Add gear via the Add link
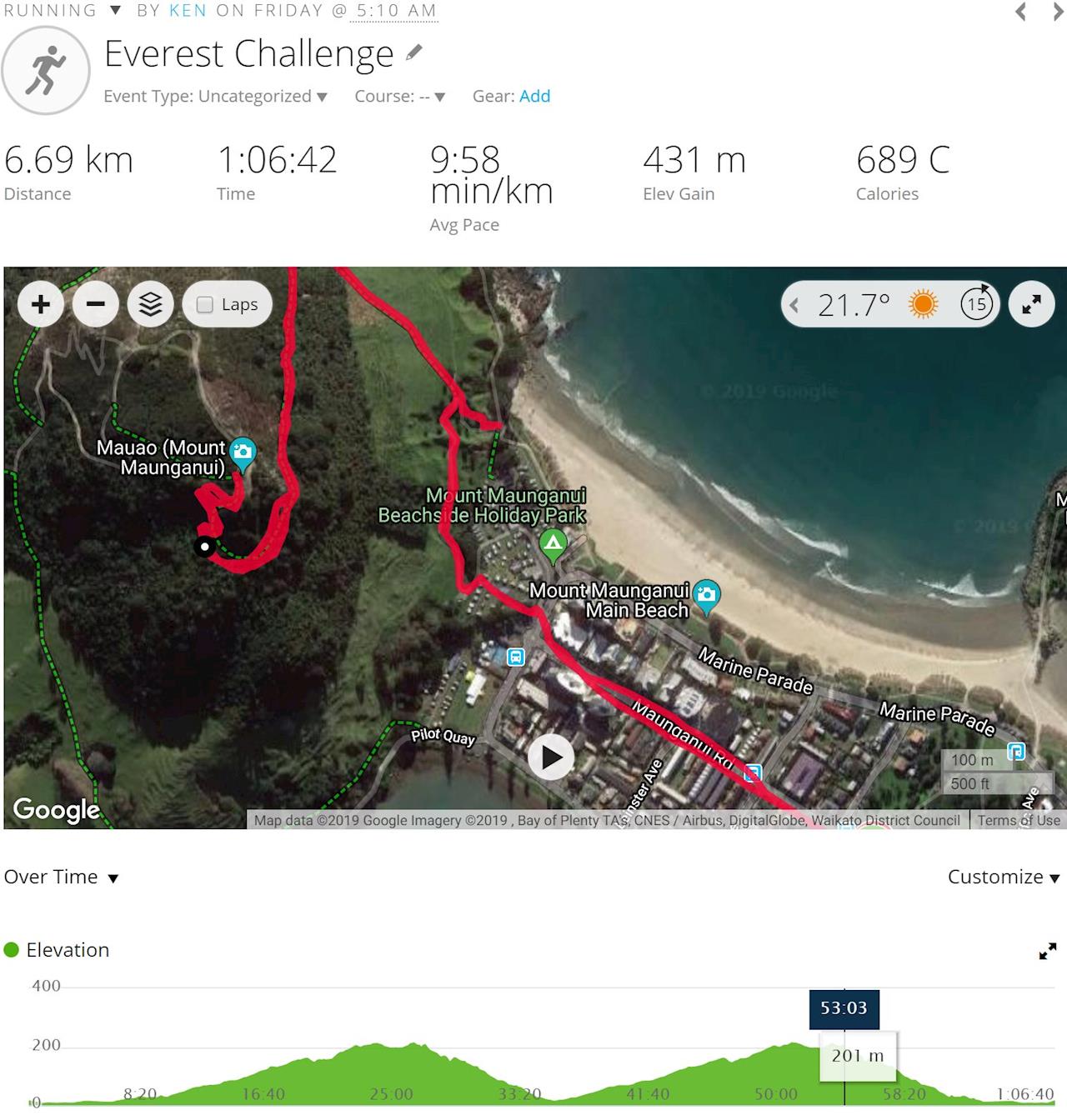Viewport: 1067px width, 1120px height. (x=534, y=97)
